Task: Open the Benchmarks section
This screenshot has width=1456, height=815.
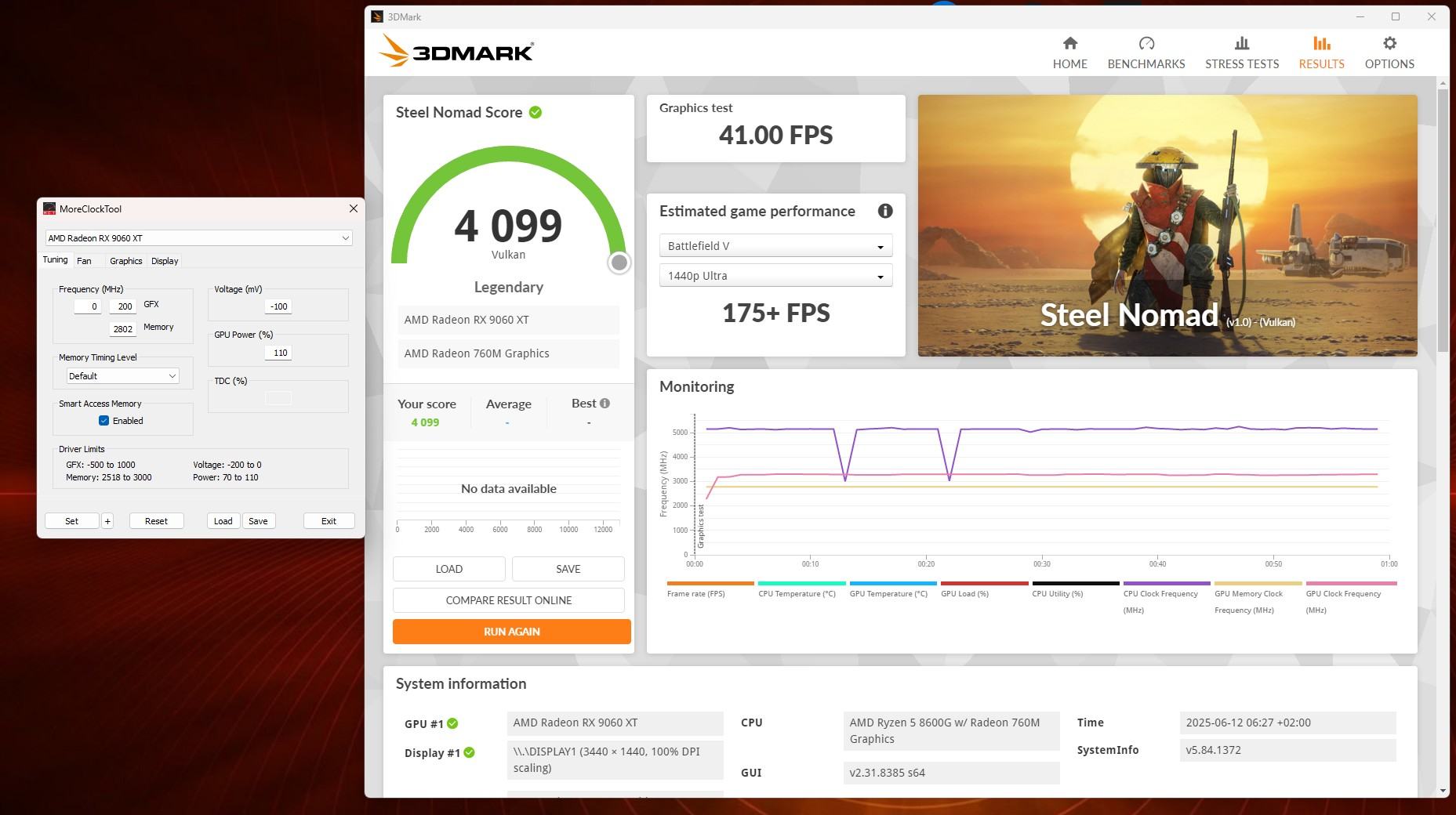Action: click(1146, 53)
